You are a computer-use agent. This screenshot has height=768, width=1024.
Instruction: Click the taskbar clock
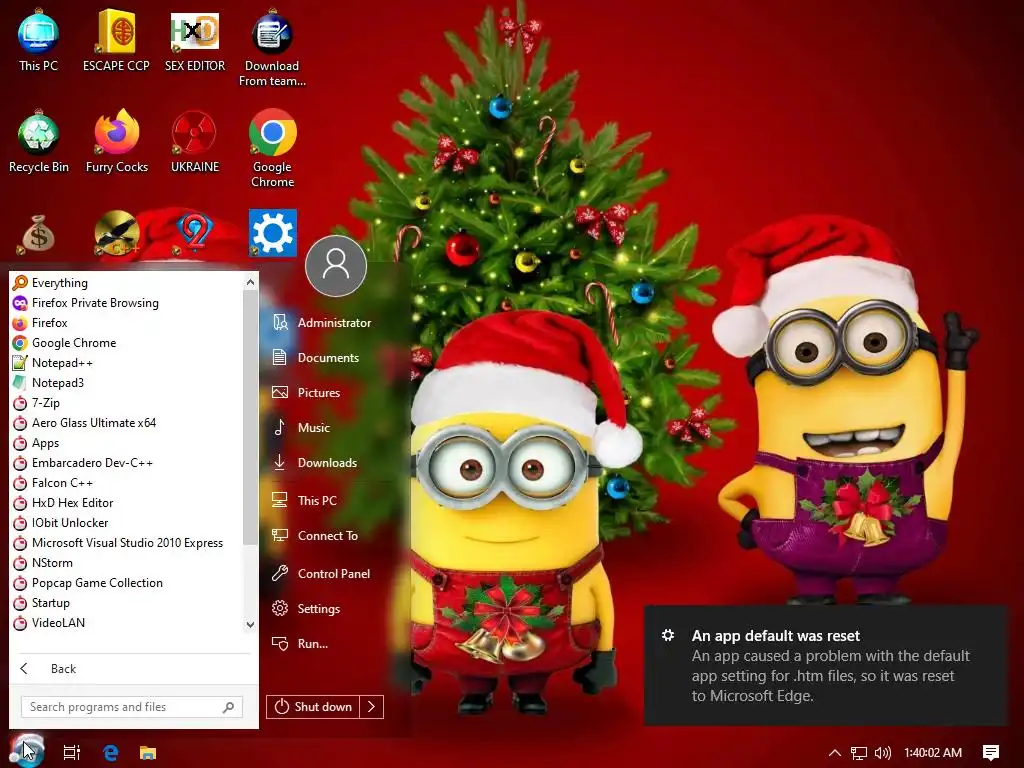click(933, 753)
